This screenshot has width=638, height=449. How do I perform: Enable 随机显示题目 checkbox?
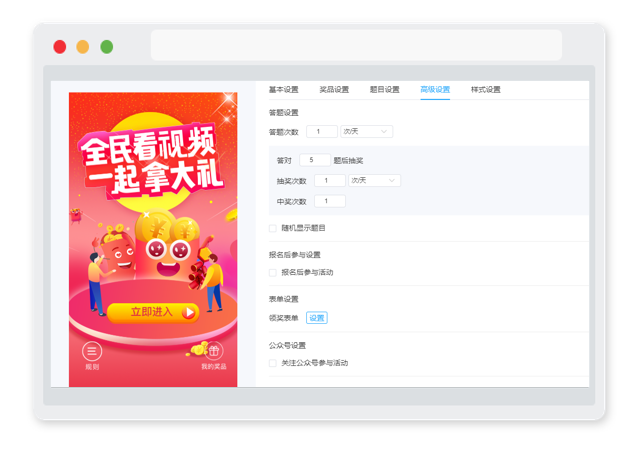click(x=273, y=228)
